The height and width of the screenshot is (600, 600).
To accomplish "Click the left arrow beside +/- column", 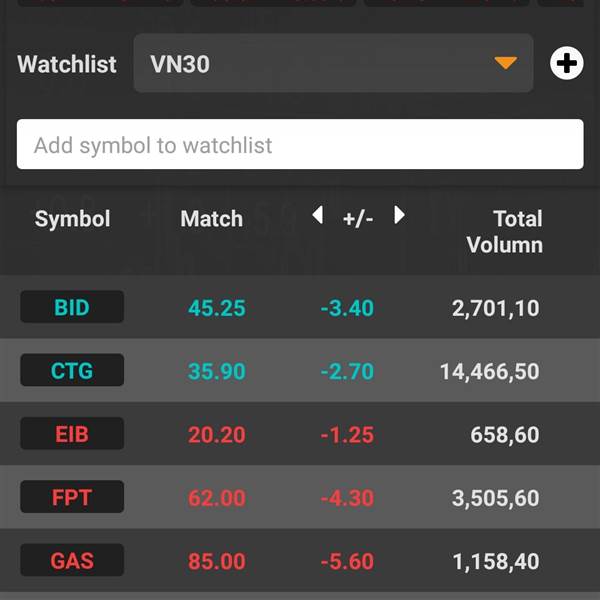I will (318, 215).
